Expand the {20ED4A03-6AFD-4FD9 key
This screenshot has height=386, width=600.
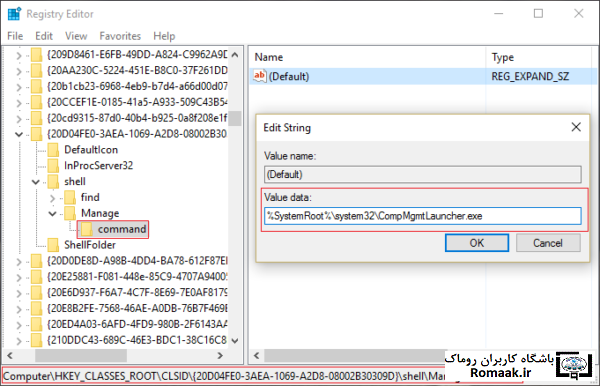tap(18, 325)
